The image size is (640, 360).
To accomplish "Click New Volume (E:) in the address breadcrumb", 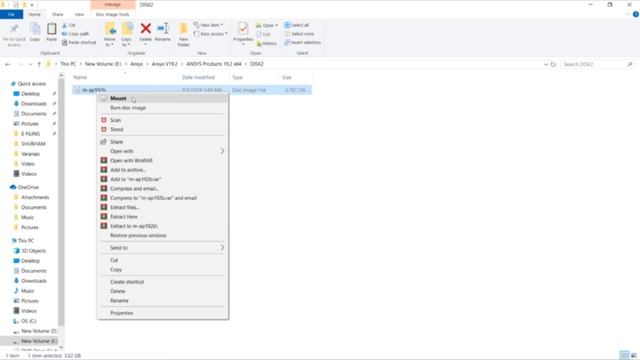I will click(x=103, y=64).
